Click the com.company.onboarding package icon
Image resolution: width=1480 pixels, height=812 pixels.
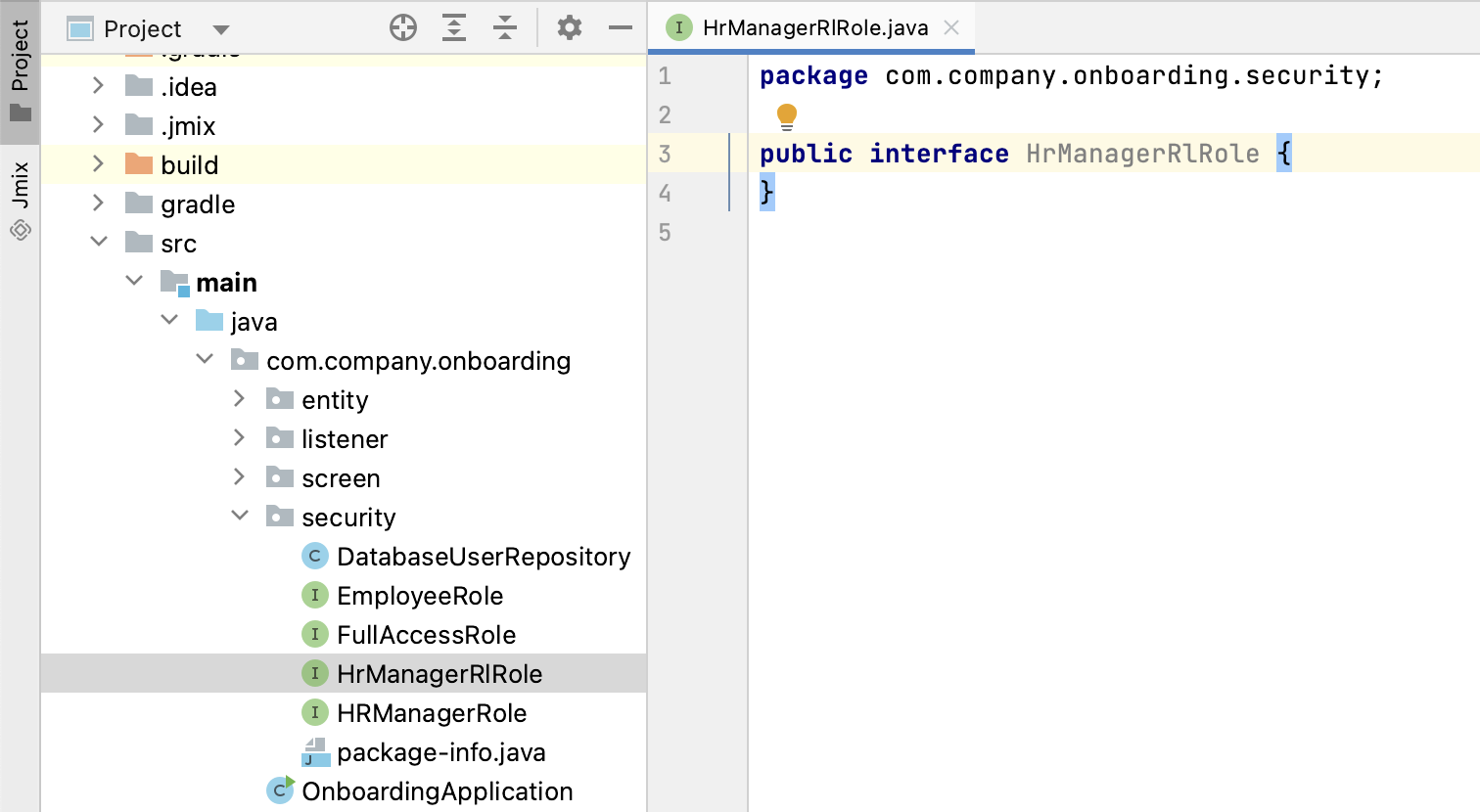[245, 360]
